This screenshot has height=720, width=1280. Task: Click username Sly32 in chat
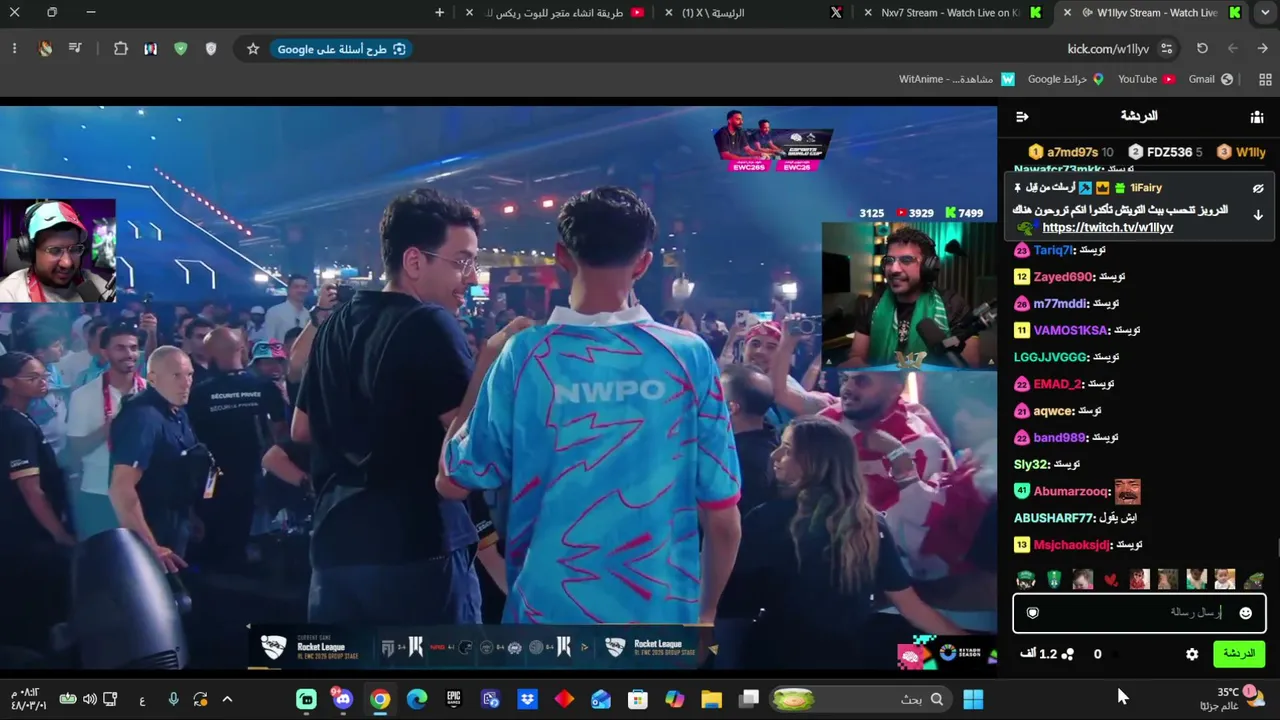[x=1031, y=465]
